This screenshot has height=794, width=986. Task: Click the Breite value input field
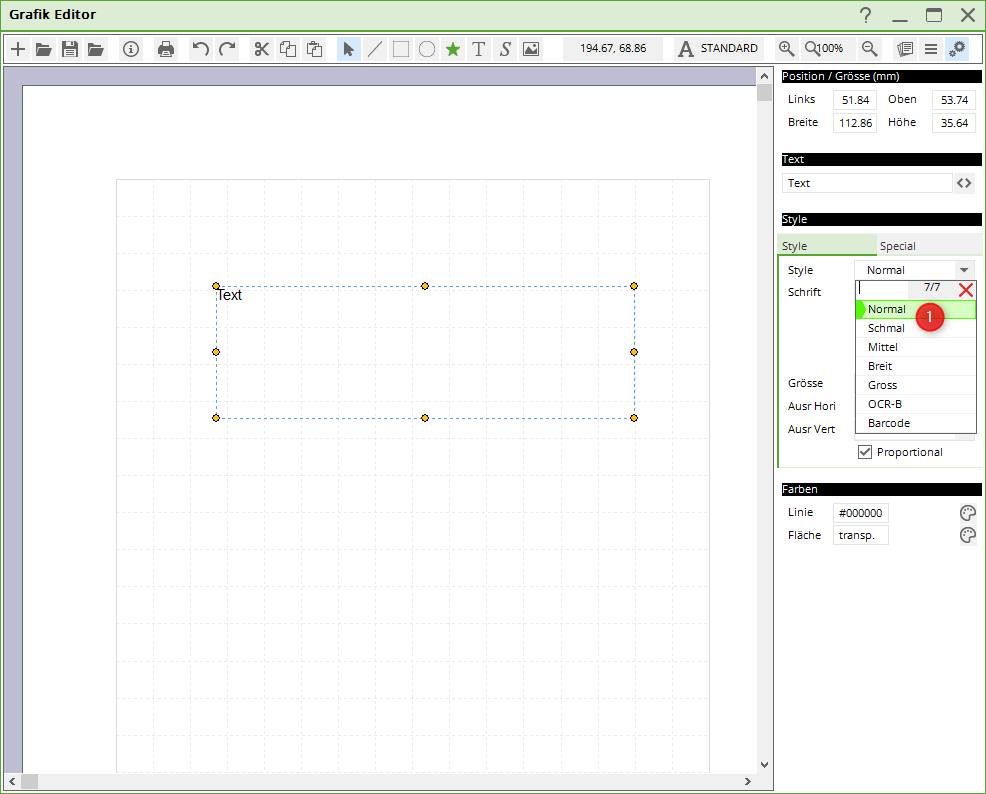[x=855, y=123]
